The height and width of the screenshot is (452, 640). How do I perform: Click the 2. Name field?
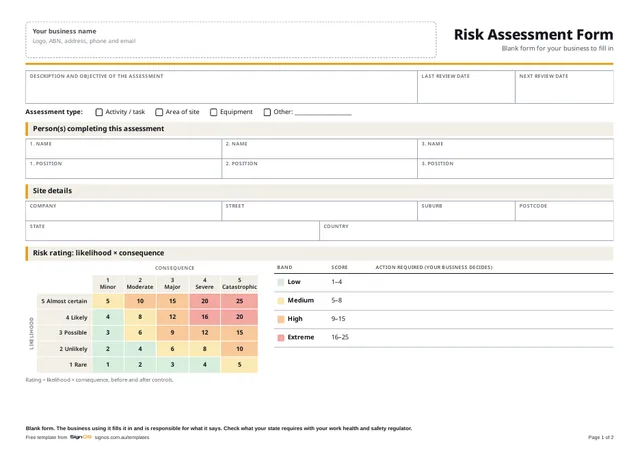tap(319, 149)
